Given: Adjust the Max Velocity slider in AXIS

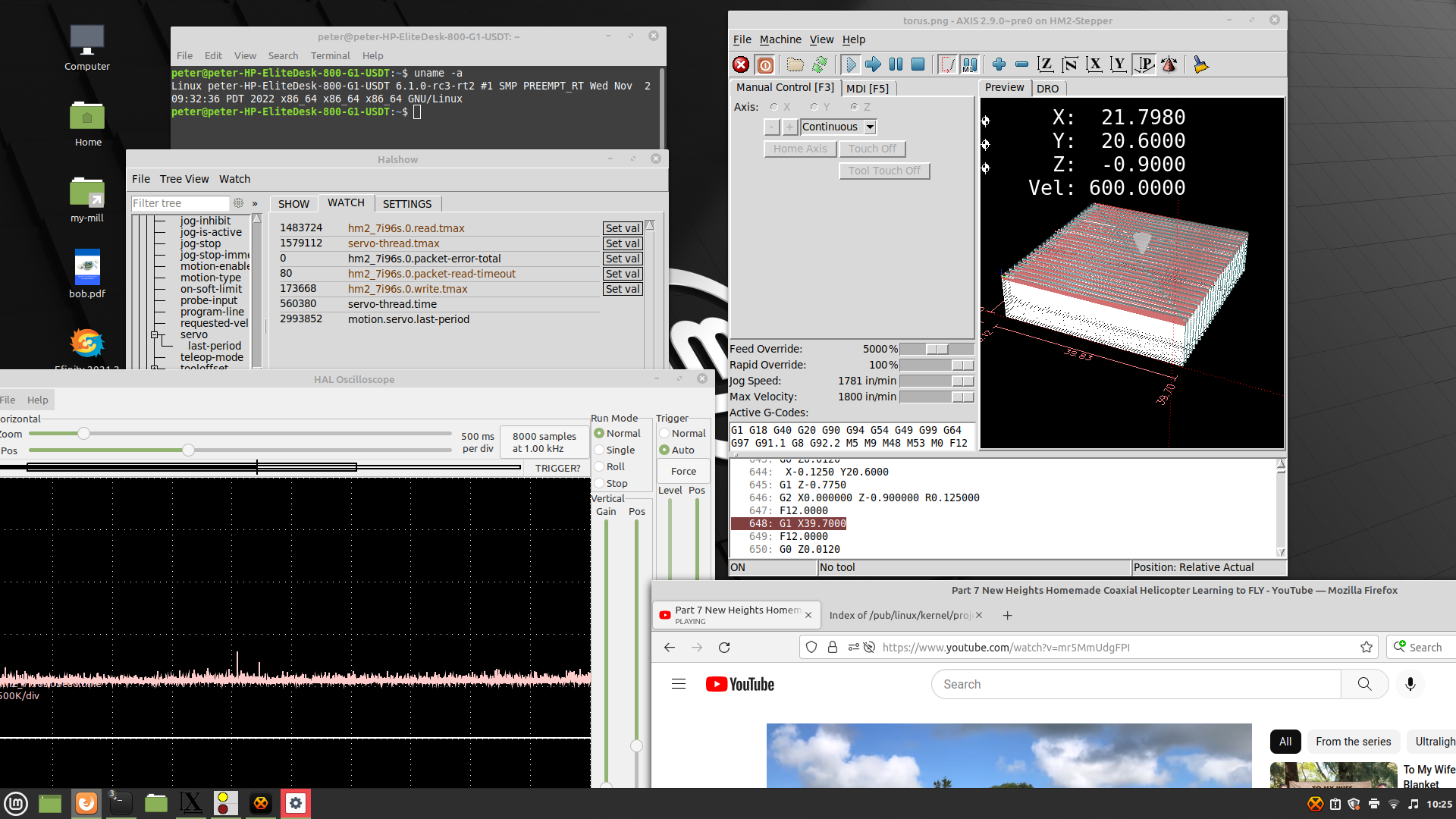Looking at the screenshot, I should (x=937, y=397).
